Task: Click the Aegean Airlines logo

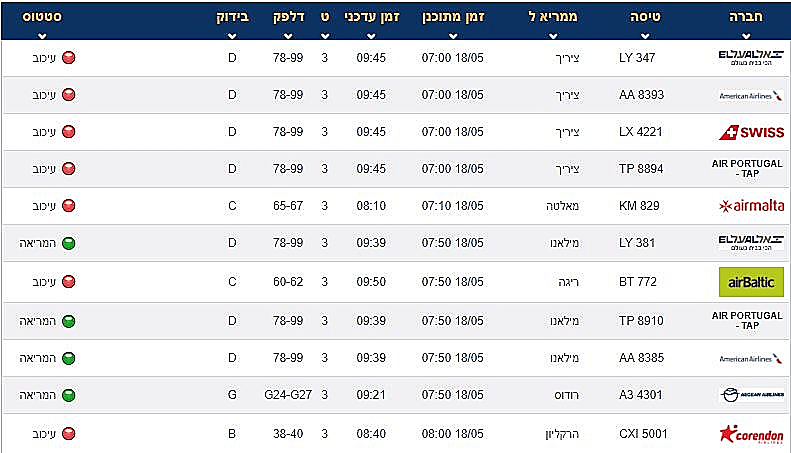Action: pyautogui.click(x=751, y=395)
